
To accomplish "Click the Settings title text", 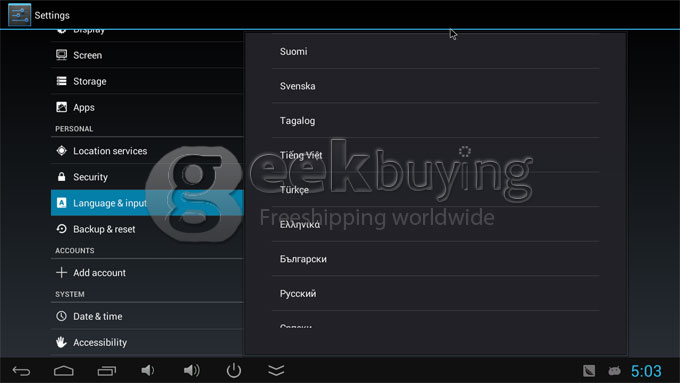I will point(52,15).
